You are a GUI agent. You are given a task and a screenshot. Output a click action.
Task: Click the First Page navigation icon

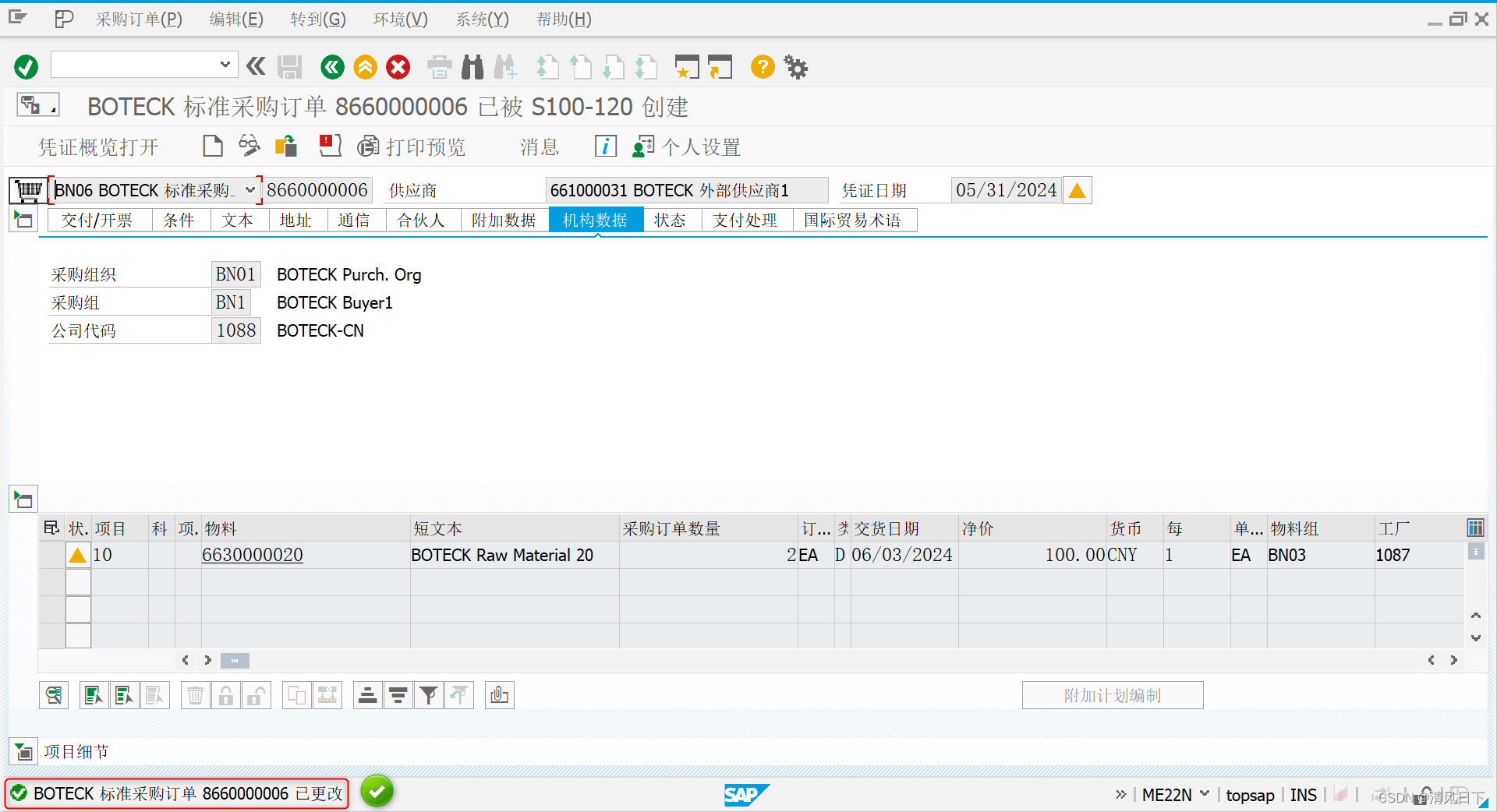547,67
